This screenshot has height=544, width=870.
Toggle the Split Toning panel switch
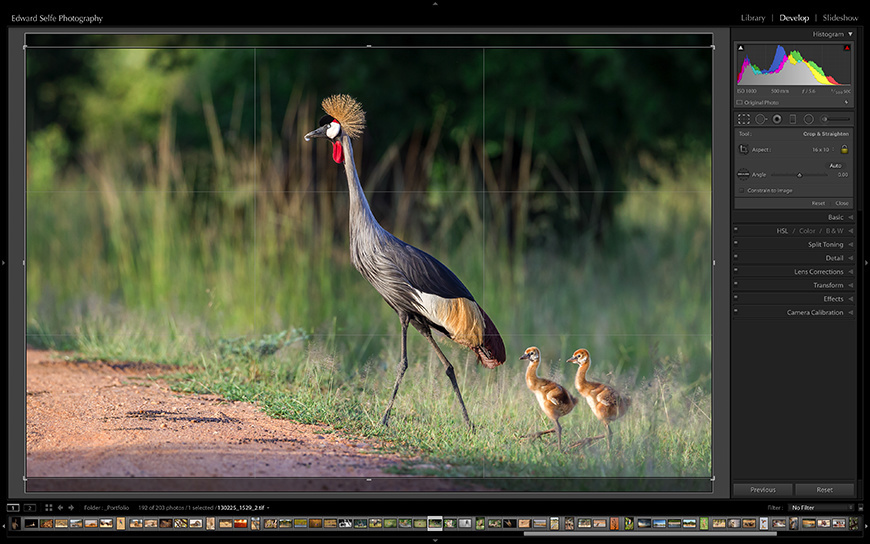tap(736, 242)
